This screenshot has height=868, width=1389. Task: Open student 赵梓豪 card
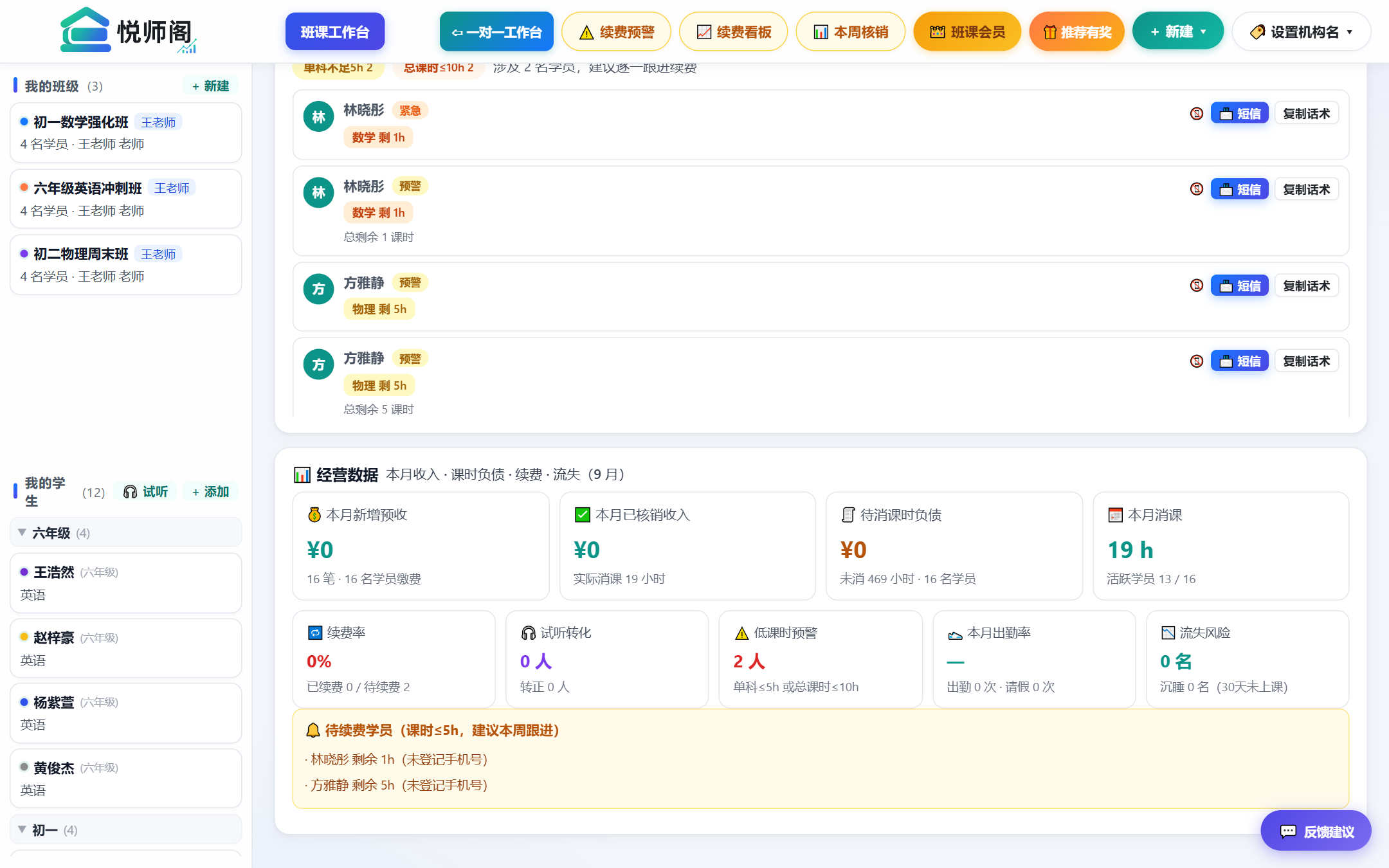point(126,648)
